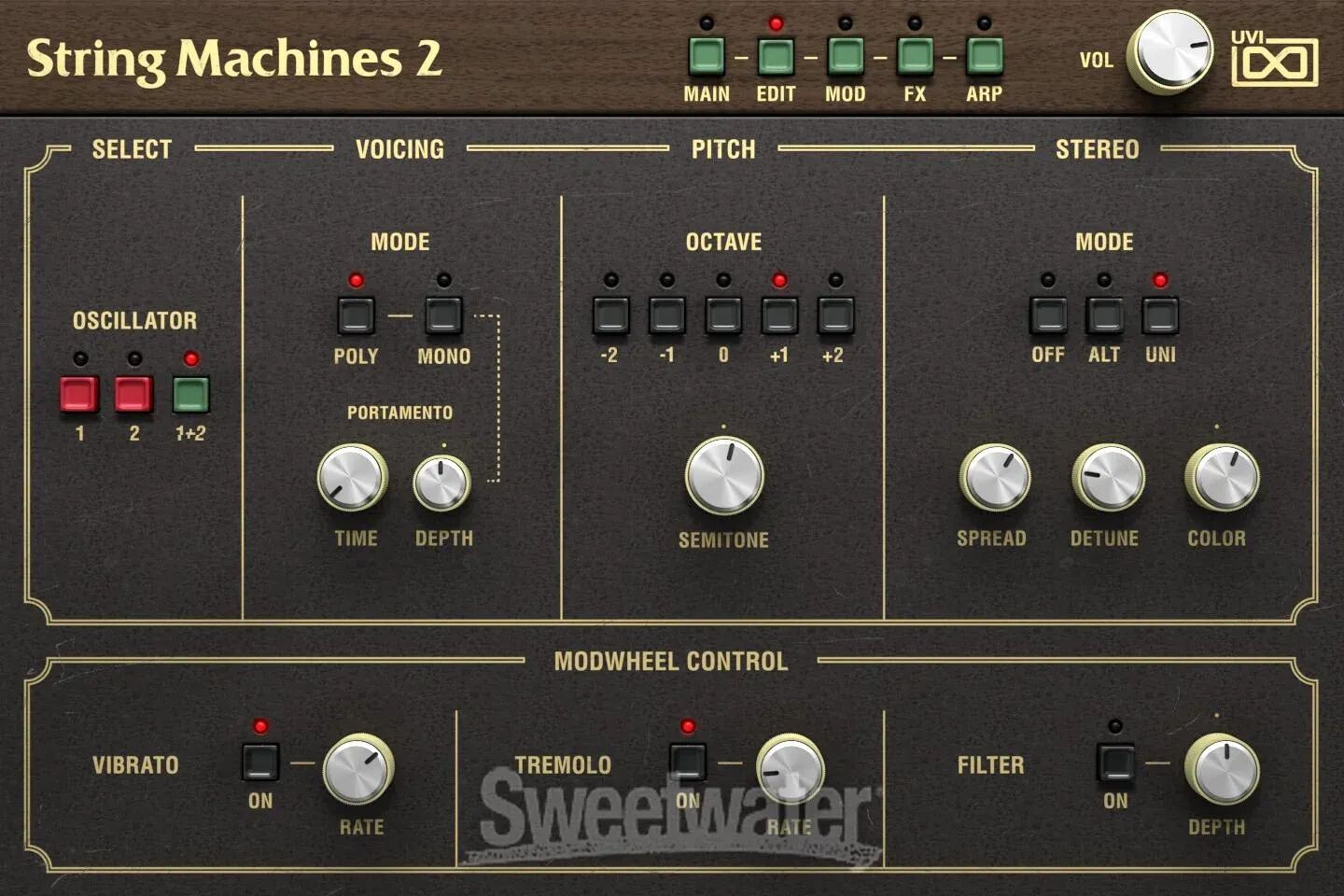Click the String Machines 2 title
Screen dimensions: 1344x896
(234, 60)
